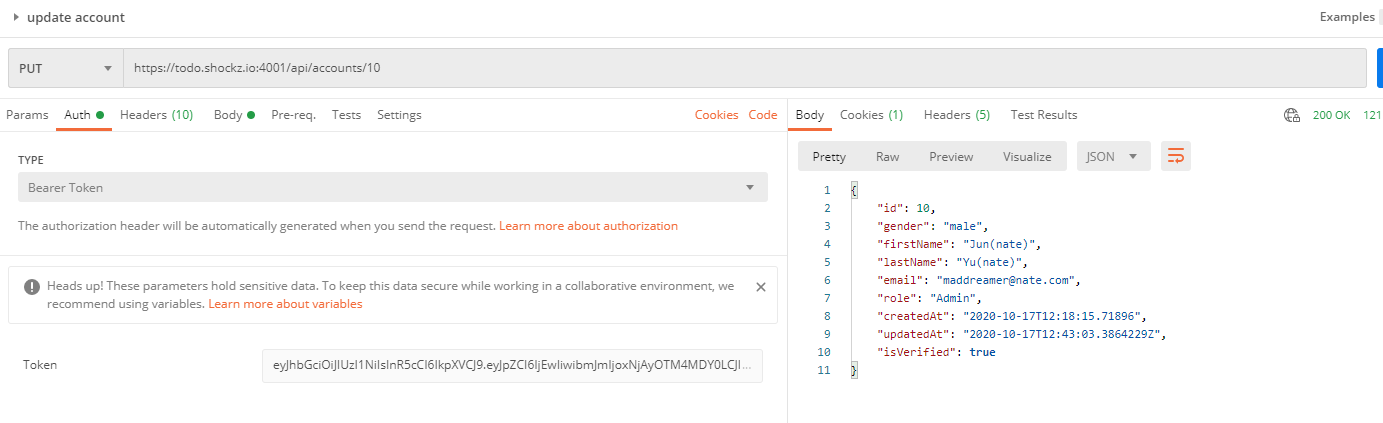Viewport: 1383px width, 423px height.
Task: Switch response view to Preview
Action: [951, 157]
